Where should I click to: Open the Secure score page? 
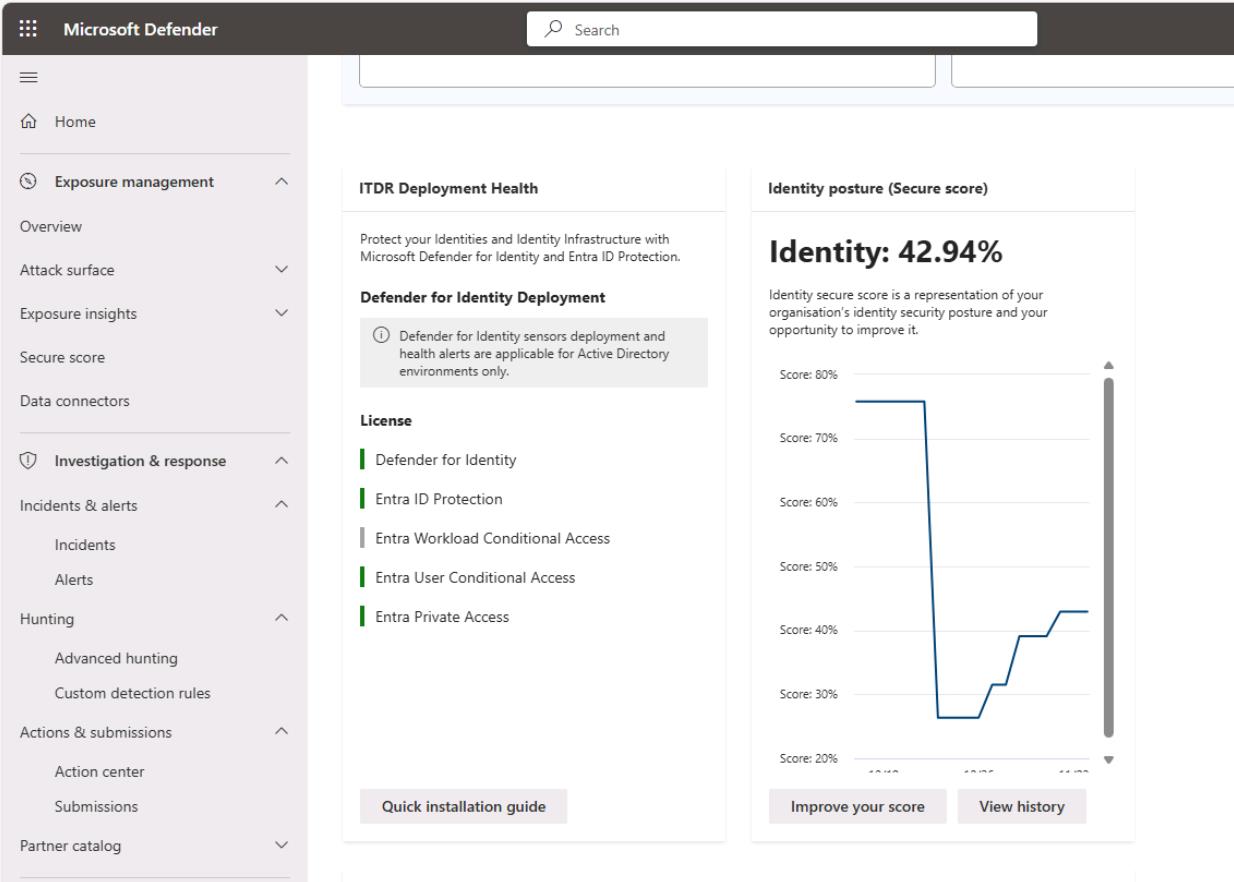pos(62,358)
